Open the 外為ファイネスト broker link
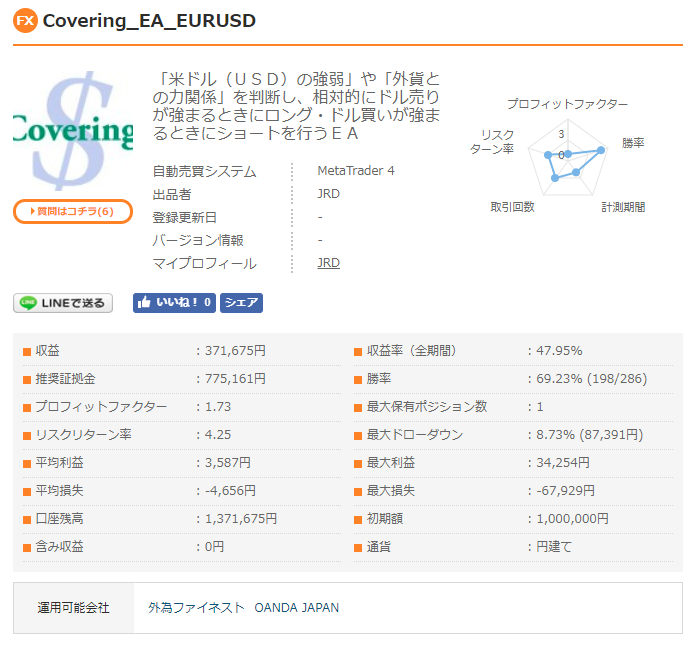Image resolution: width=700 pixels, height=662 pixels. [196, 608]
